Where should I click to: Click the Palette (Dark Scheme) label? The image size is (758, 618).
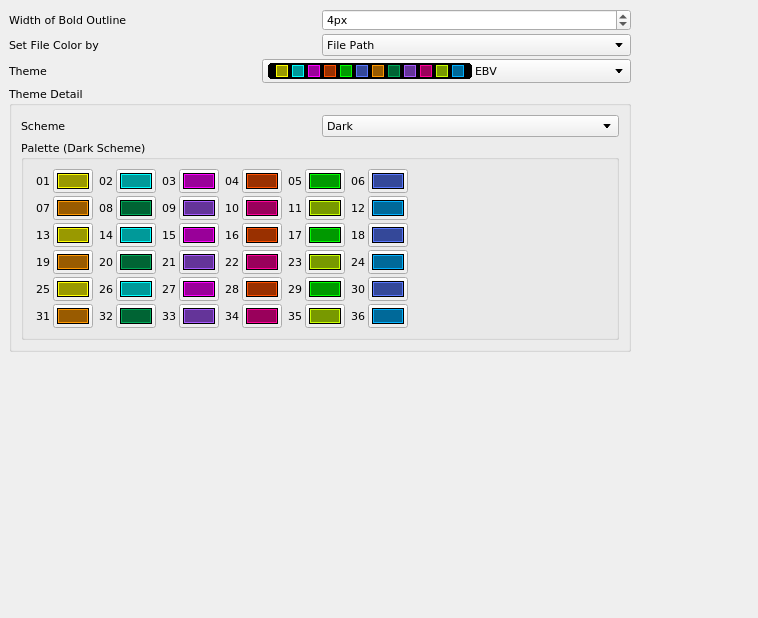point(83,148)
